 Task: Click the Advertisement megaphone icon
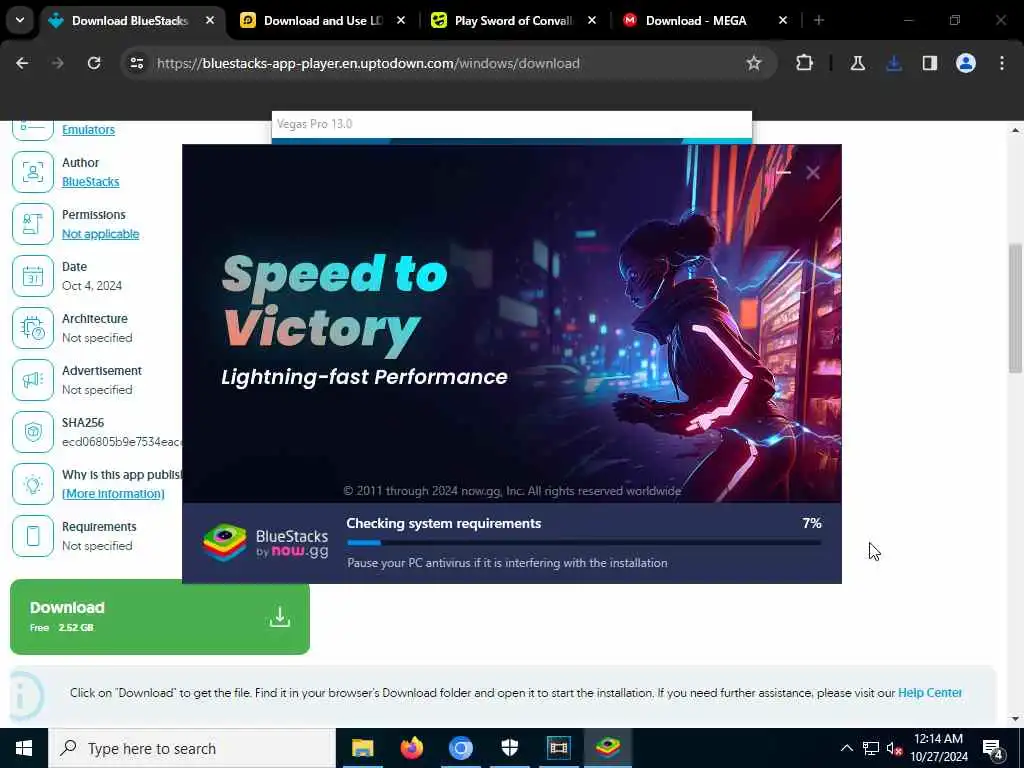click(33, 380)
